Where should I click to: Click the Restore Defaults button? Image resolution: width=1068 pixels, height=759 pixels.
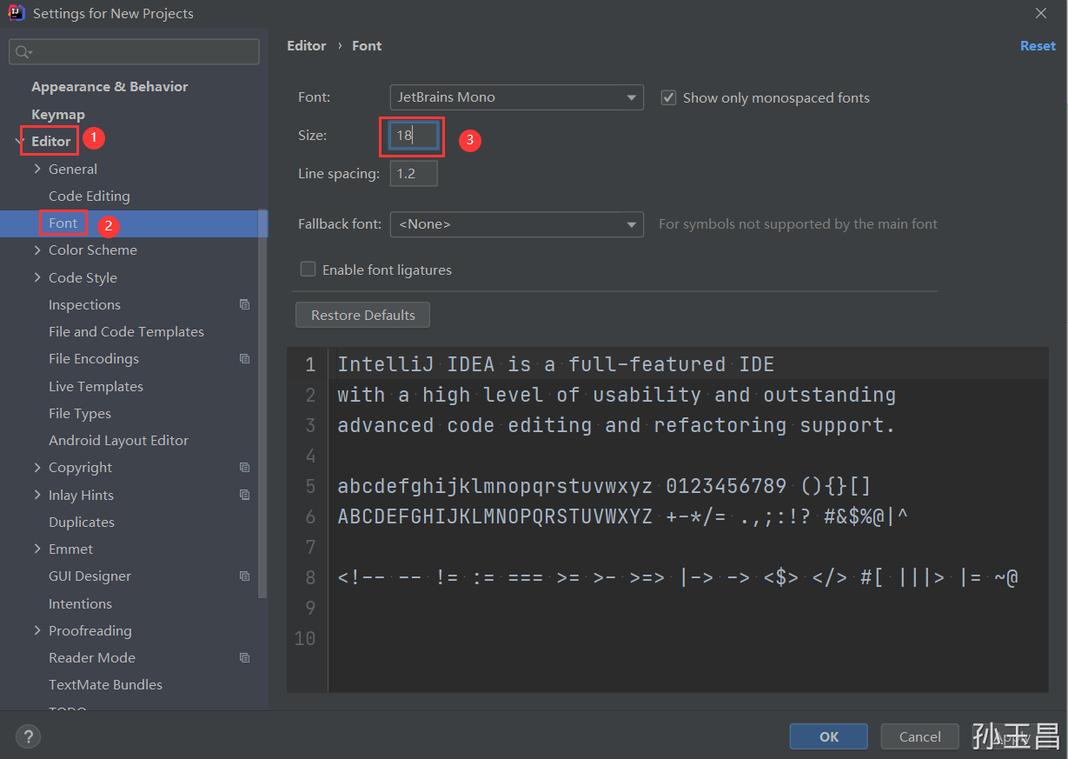pos(362,314)
